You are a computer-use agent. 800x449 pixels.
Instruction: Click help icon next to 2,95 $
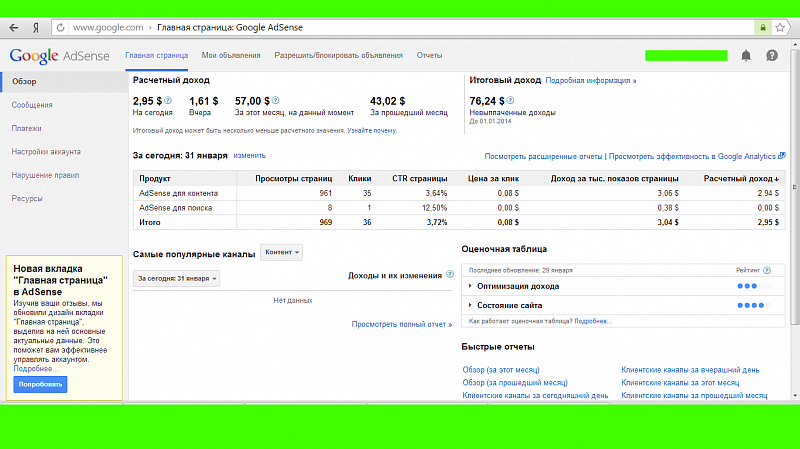pyautogui.click(x=168, y=101)
